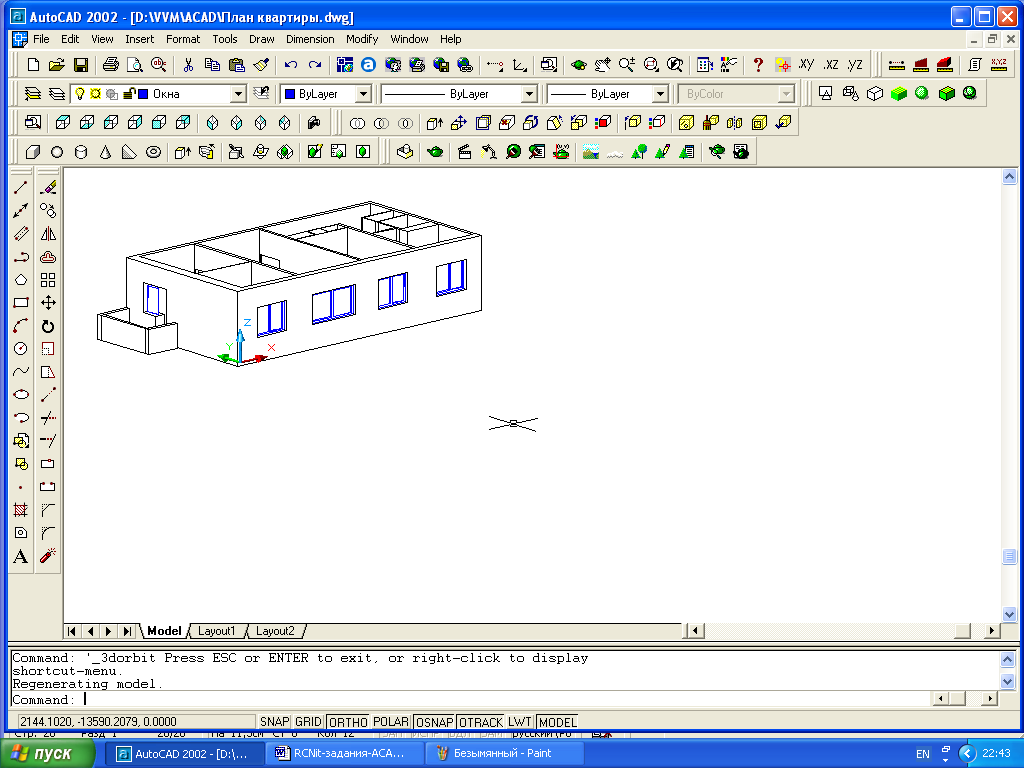1024x768 pixels.
Task: Select the Move tool
Action: [x=48, y=303]
